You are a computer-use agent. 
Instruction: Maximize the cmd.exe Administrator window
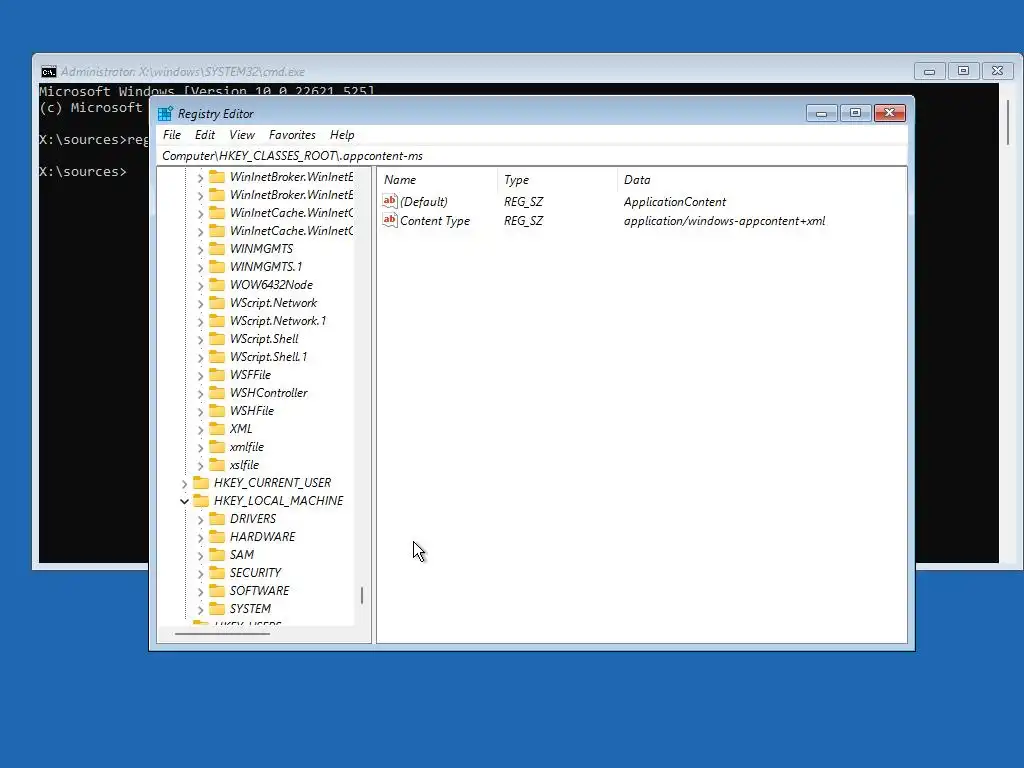point(963,71)
